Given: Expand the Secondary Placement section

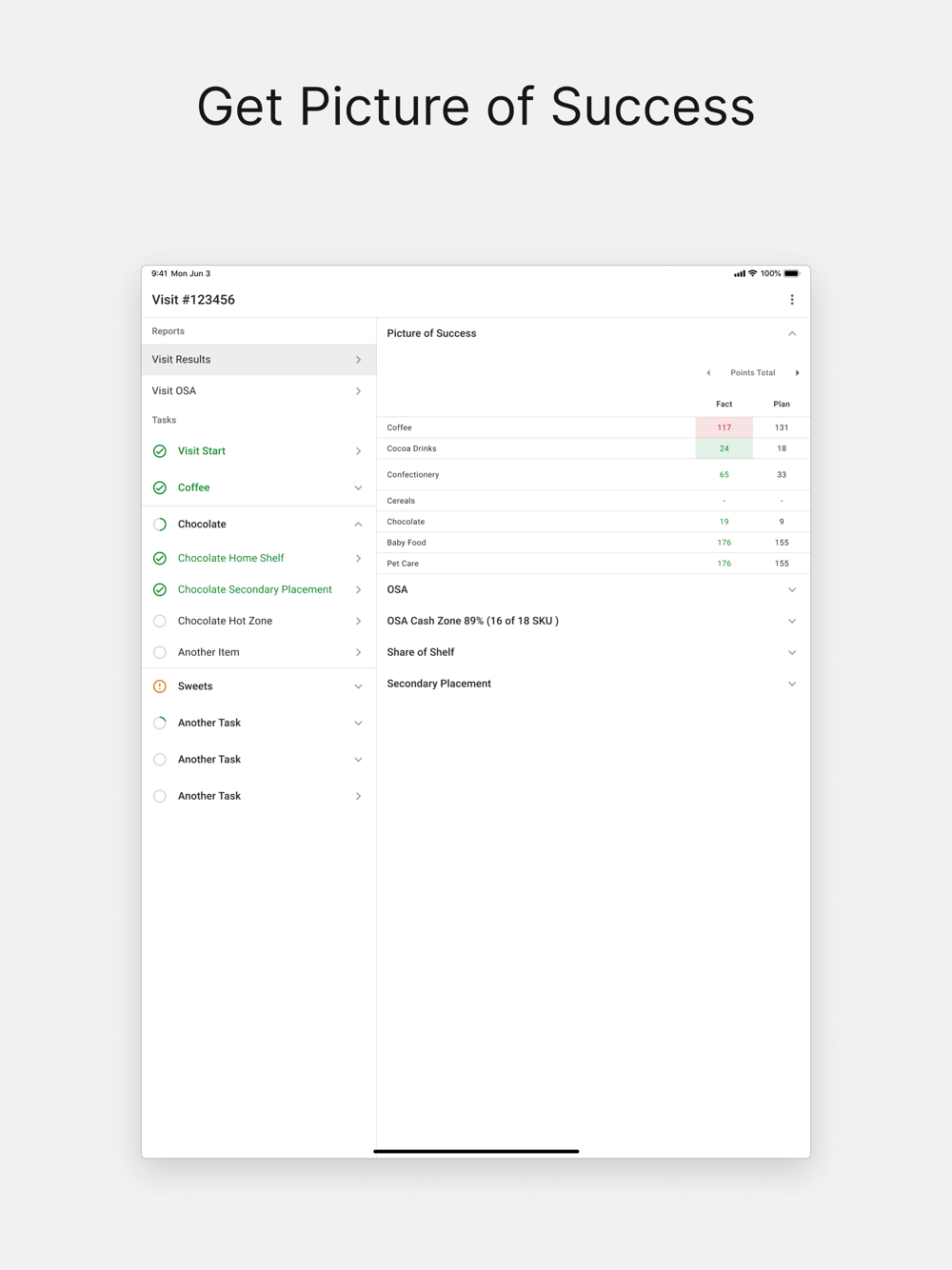Looking at the screenshot, I should click(x=792, y=684).
